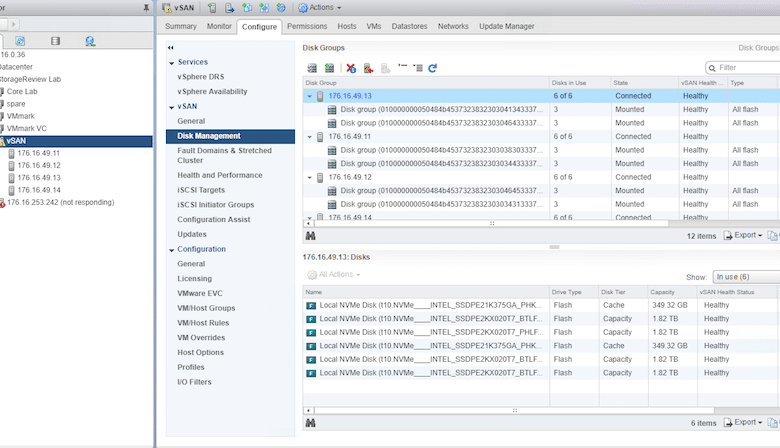Click the New vApp toolbar icon

click(264, 7)
